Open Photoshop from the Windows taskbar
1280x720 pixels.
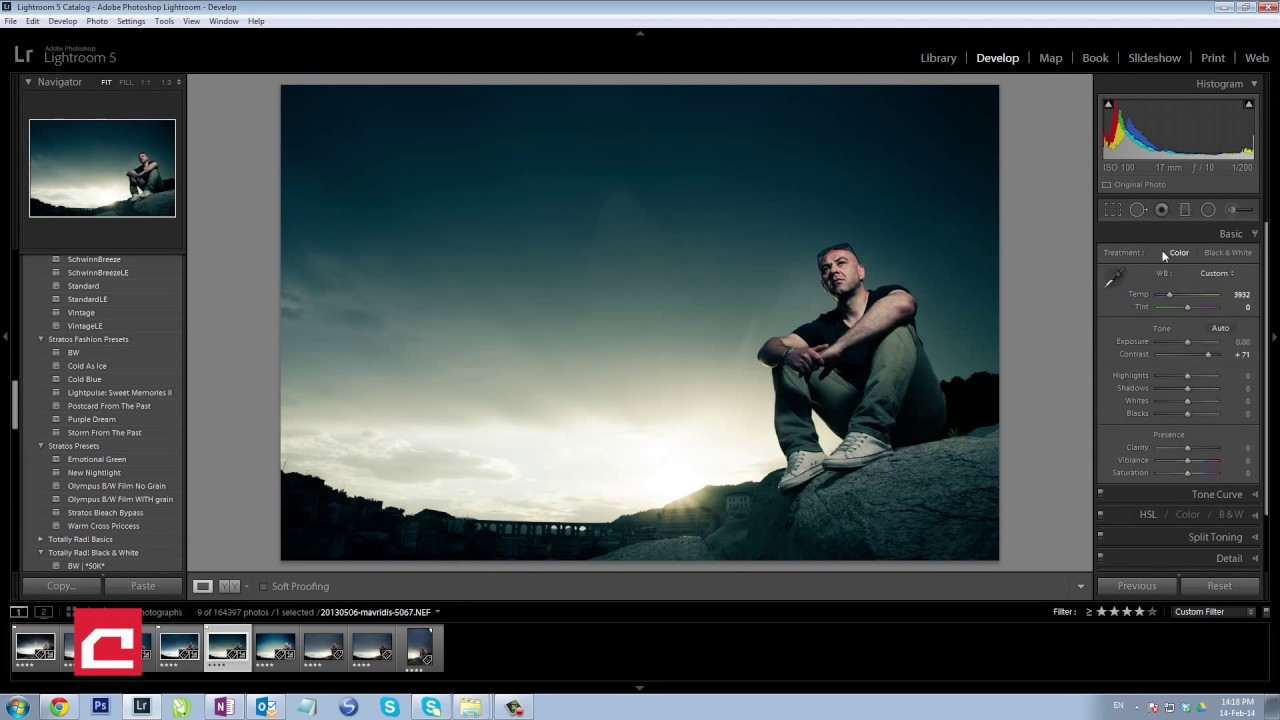tap(100, 707)
